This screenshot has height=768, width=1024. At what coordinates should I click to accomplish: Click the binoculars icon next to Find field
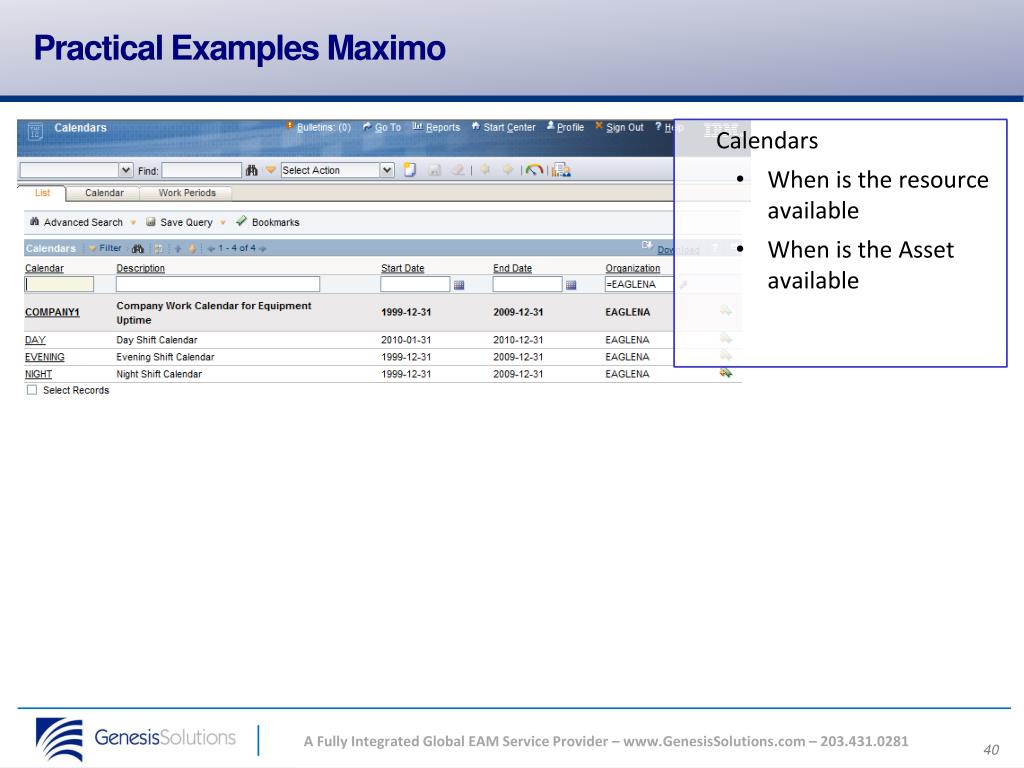(251, 170)
